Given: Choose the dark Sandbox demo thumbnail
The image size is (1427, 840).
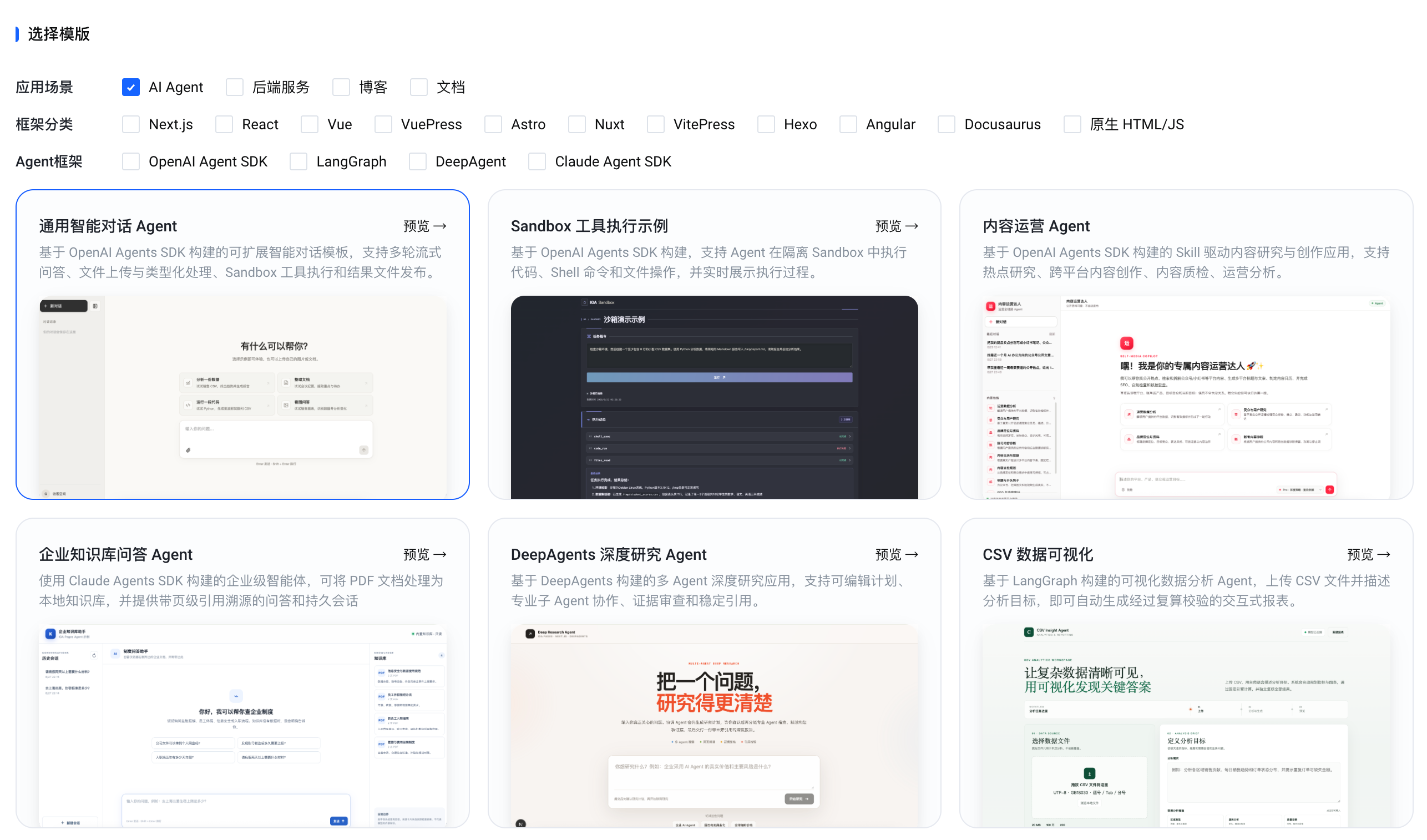Looking at the screenshot, I should pyautogui.click(x=714, y=397).
